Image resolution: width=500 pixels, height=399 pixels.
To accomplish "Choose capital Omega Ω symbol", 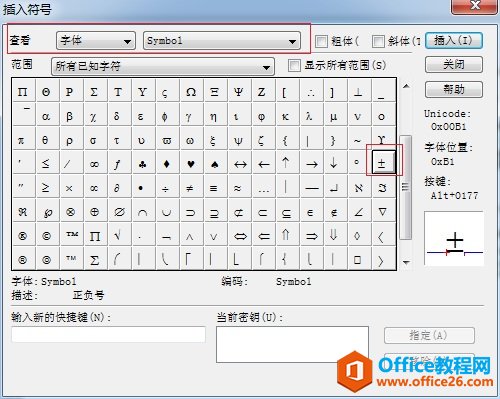I will point(191,91).
